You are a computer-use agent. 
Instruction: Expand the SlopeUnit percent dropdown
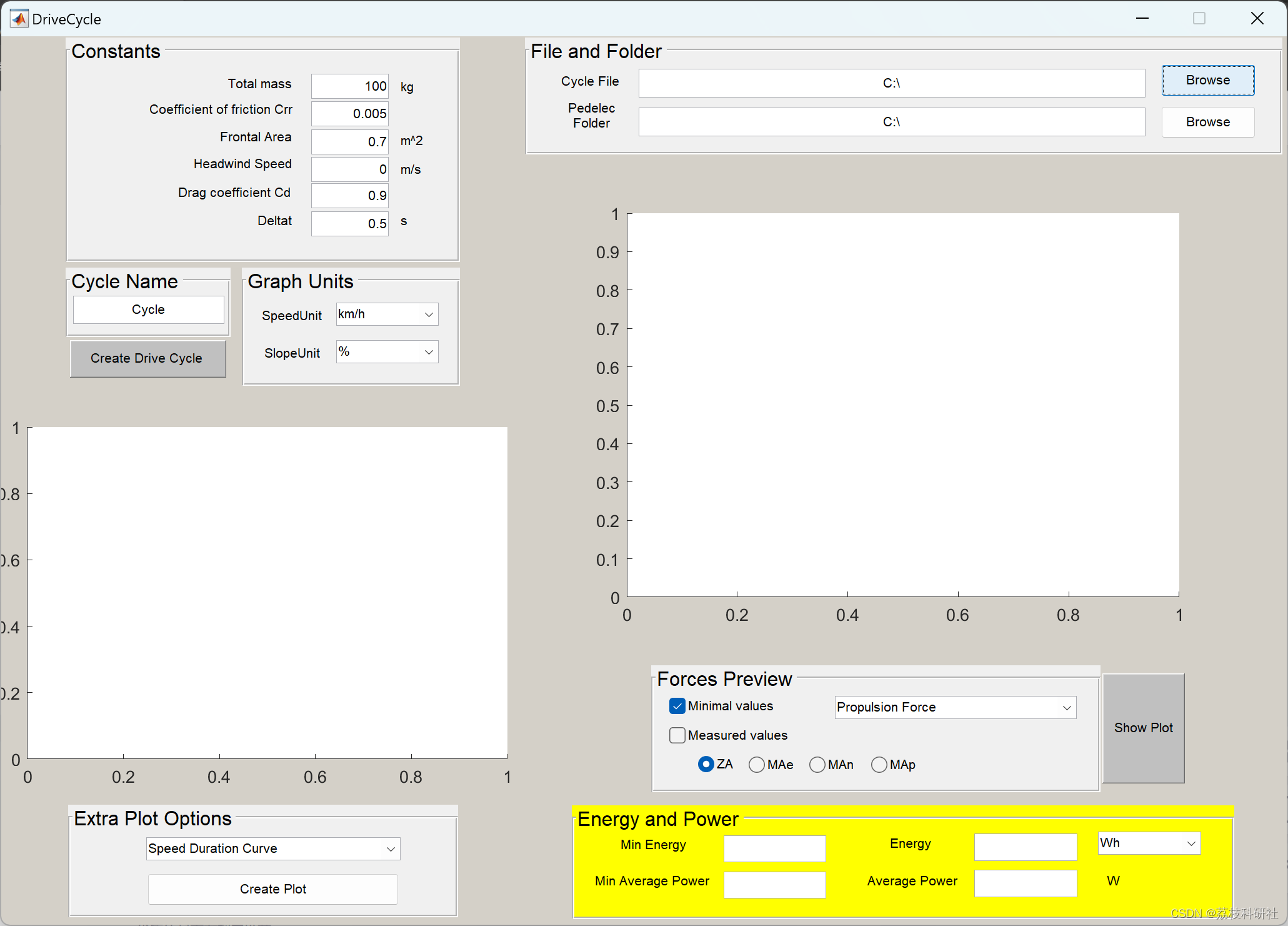[x=387, y=352]
